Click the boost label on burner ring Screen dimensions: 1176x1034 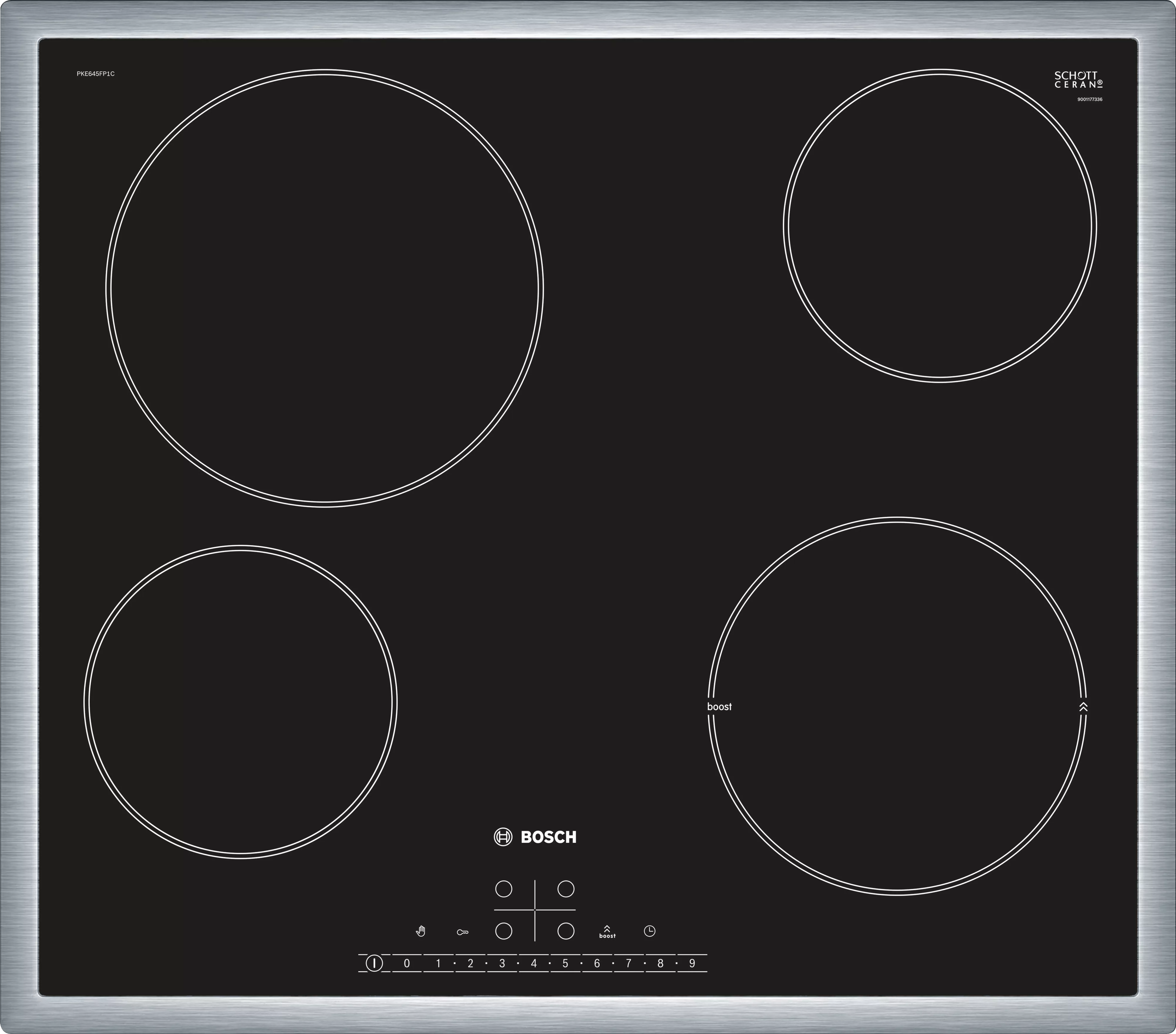pyautogui.click(x=719, y=706)
